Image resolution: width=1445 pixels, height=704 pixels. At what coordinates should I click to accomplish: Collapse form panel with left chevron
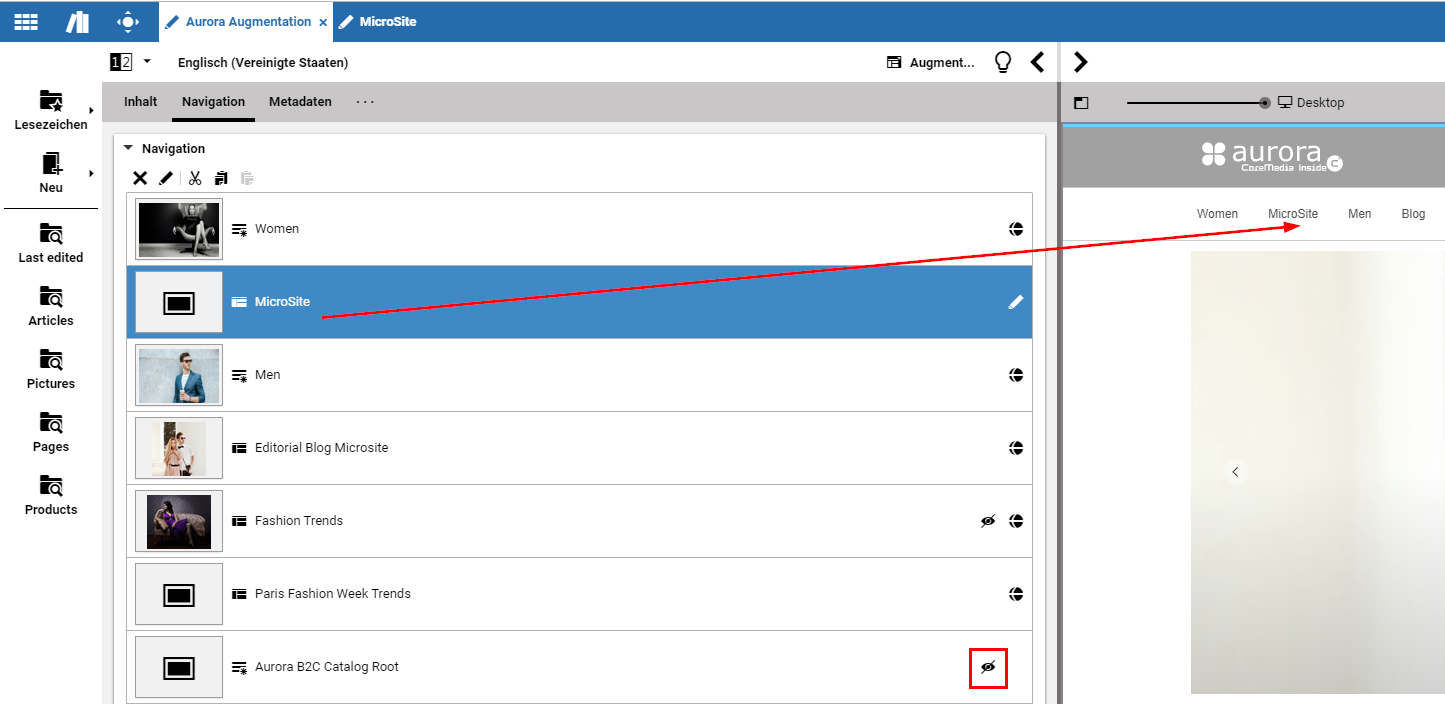point(1037,62)
